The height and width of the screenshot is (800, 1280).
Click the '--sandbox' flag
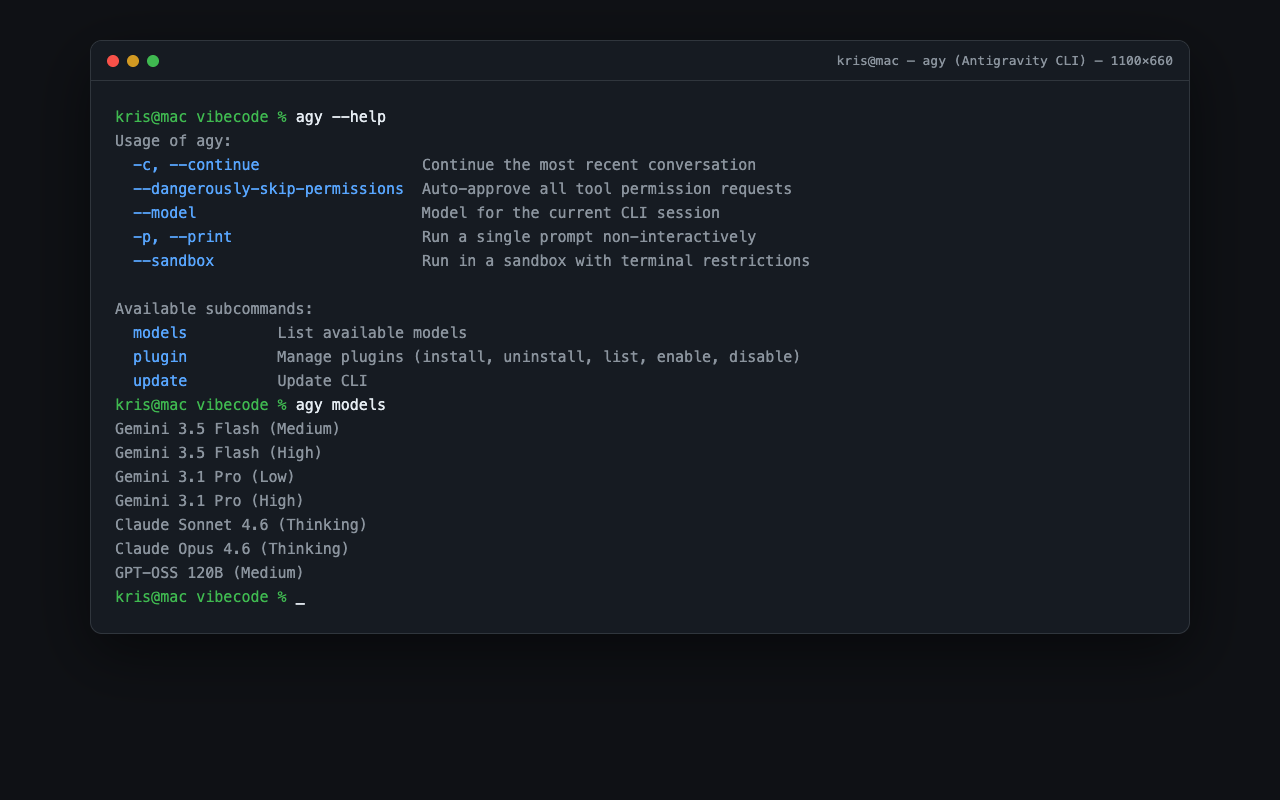click(173, 261)
